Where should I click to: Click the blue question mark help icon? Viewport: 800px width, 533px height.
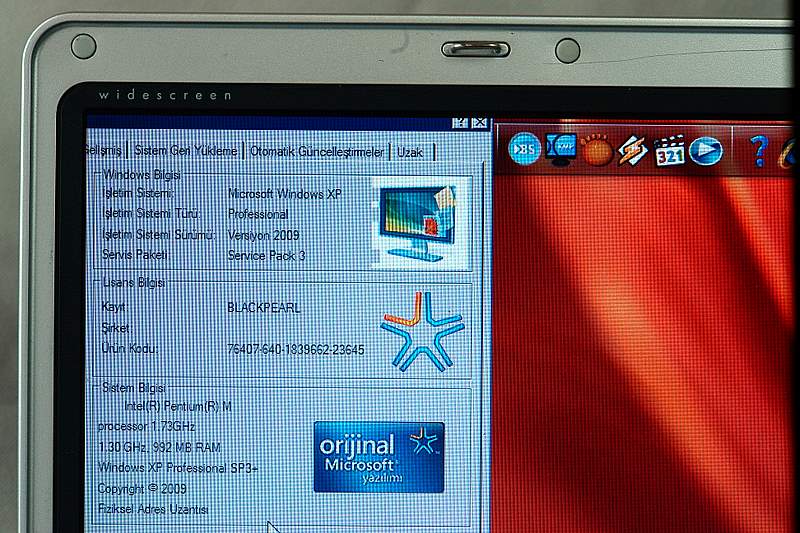(x=759, y=151)
